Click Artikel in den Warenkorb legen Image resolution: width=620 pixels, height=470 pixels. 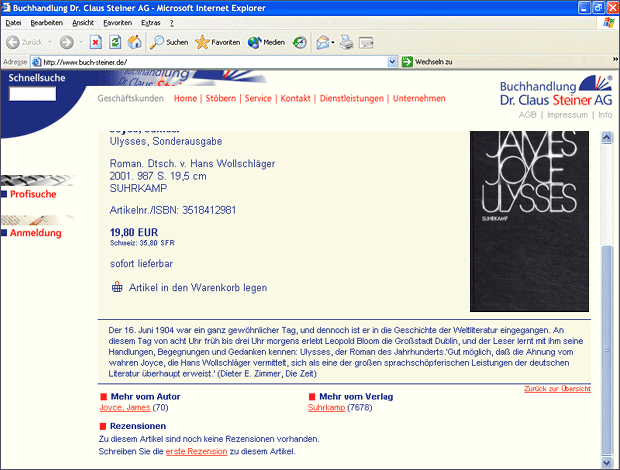tap(198, 287)
